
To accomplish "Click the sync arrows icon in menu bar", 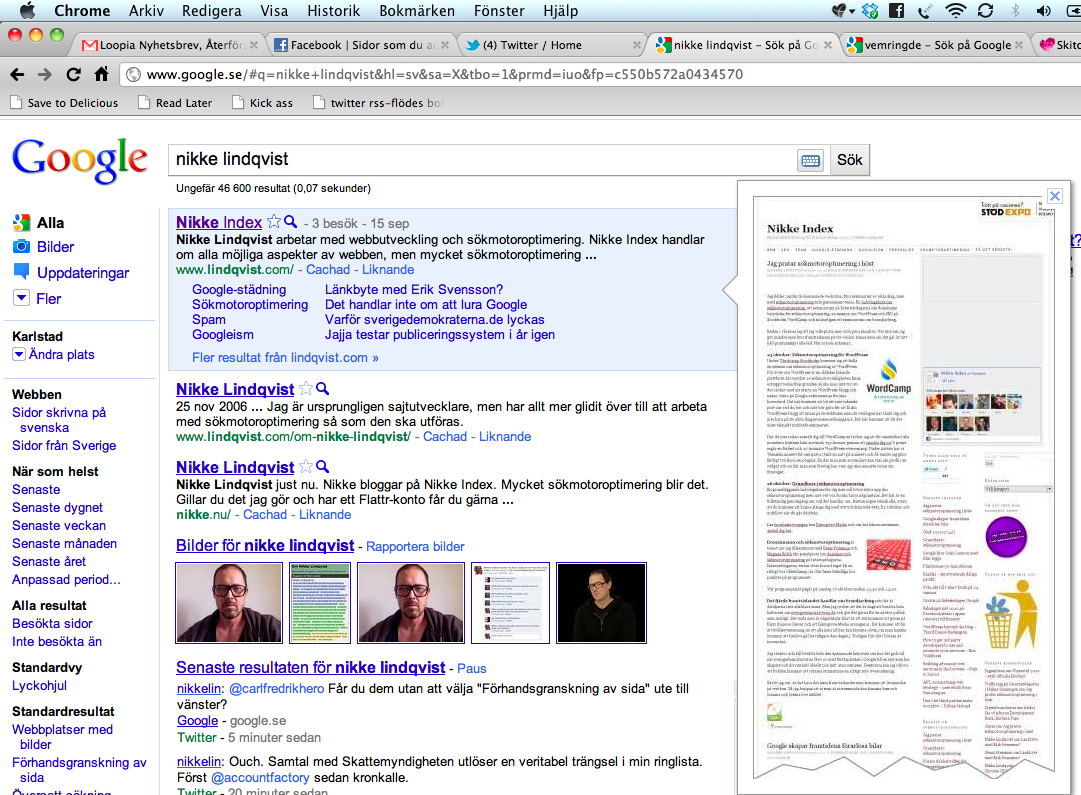I will [985, 10].
